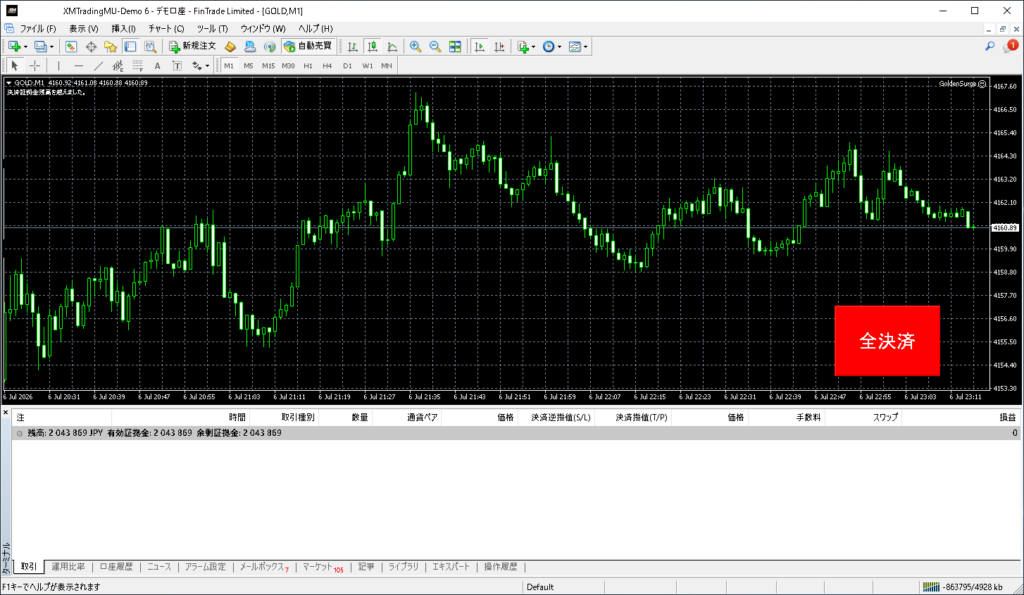This screenshot has height=595, width=1024.
Task: Expand Profiles dropdown arrow
Action: point(52,47)
